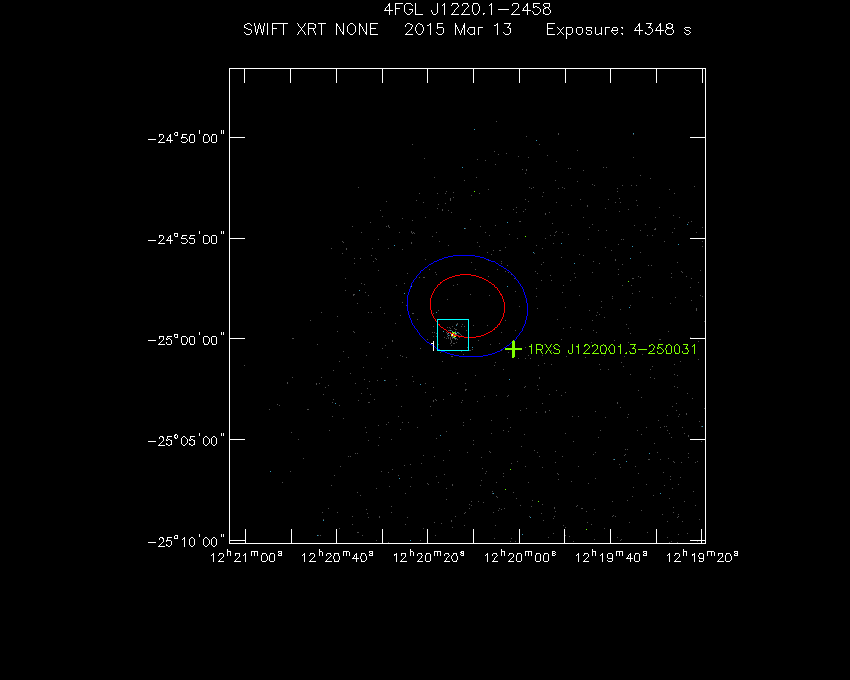Click the declination label -25°00'00"
850x680 pixels.
tap(186, 340)
